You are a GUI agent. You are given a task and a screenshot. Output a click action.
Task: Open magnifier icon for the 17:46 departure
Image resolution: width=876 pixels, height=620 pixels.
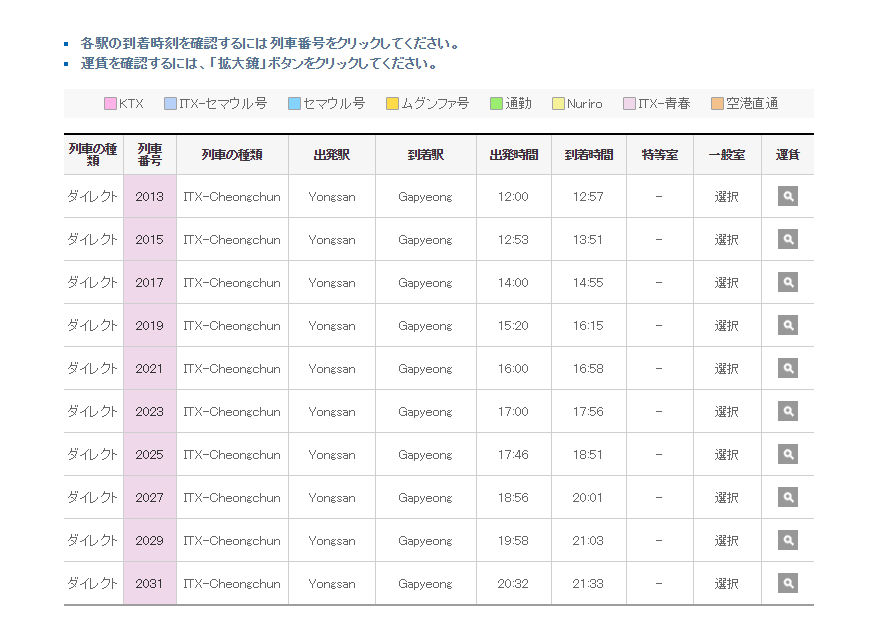coord(787,454)
